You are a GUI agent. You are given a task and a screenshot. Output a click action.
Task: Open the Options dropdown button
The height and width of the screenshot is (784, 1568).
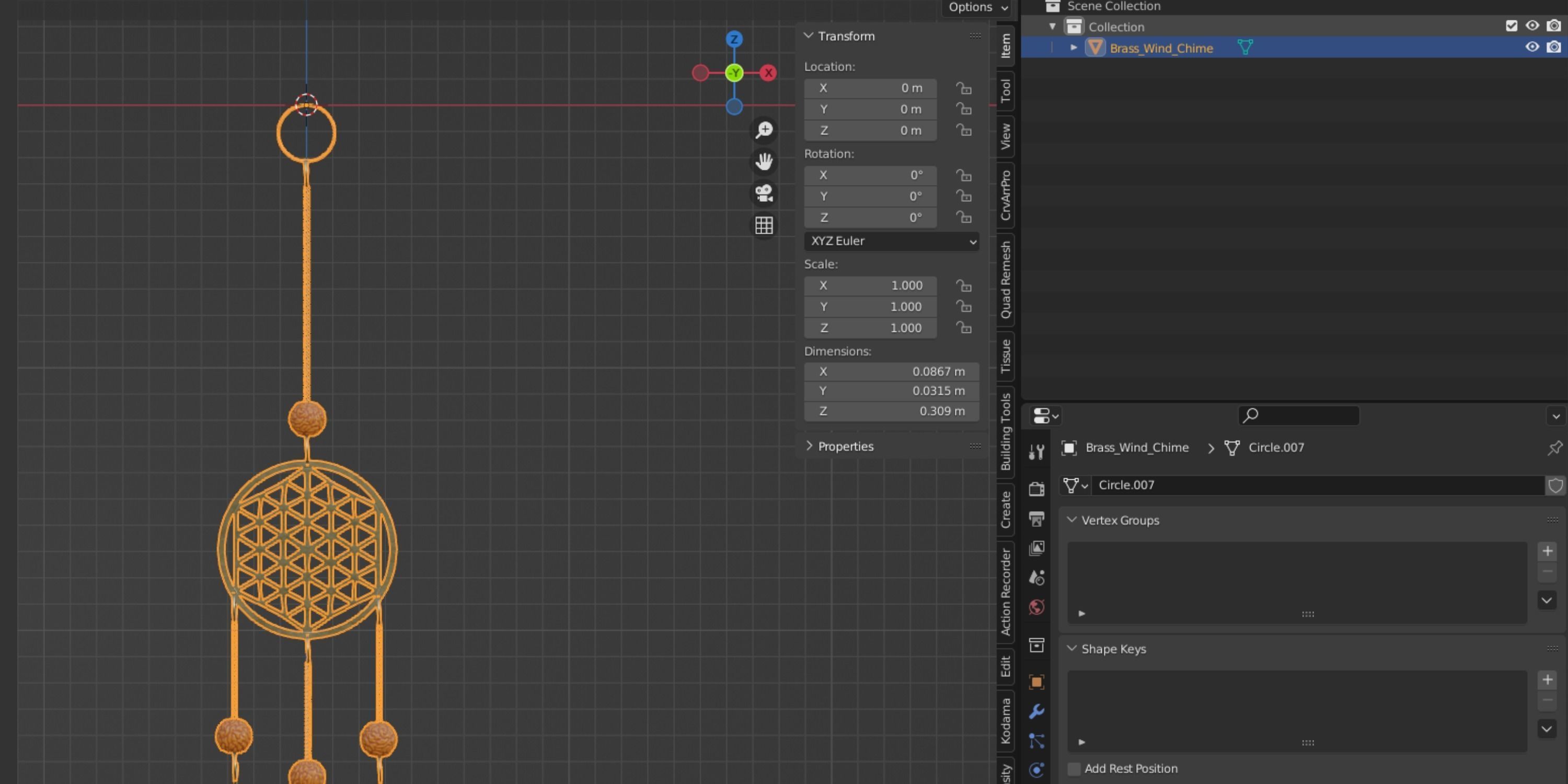point(977,7)
